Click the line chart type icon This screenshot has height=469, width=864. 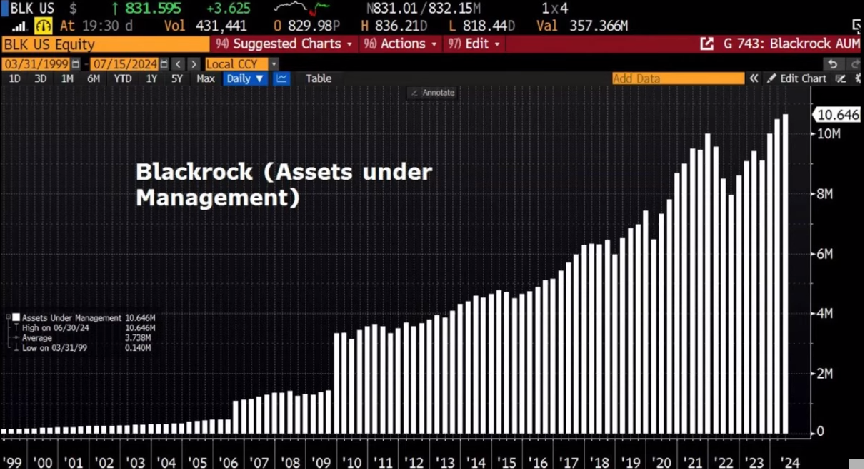pos(281,79)
